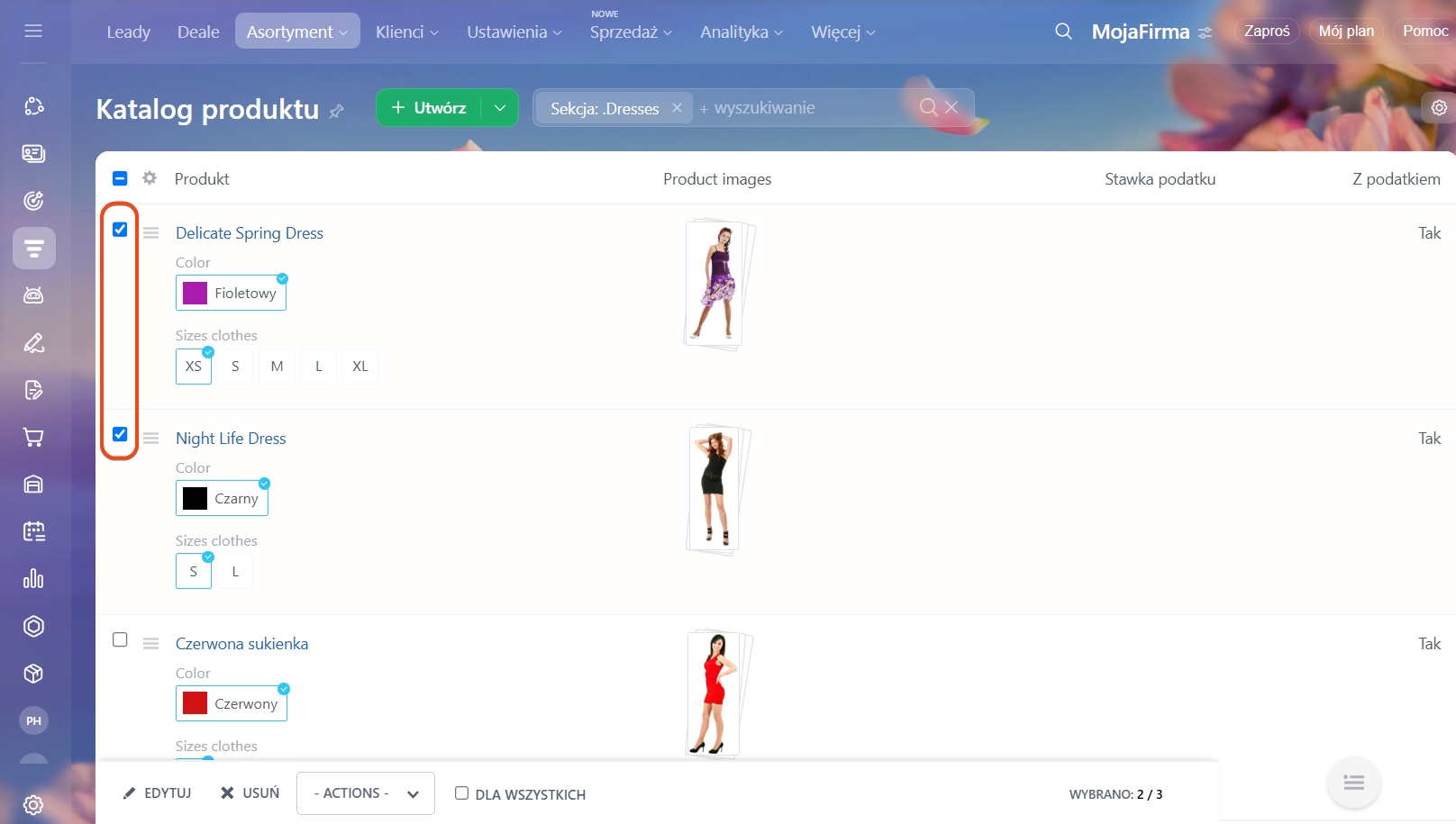Open the Delicate Spring Dress product image
1456x824 pixels.
pyautogui.click(x=719, y=284)
